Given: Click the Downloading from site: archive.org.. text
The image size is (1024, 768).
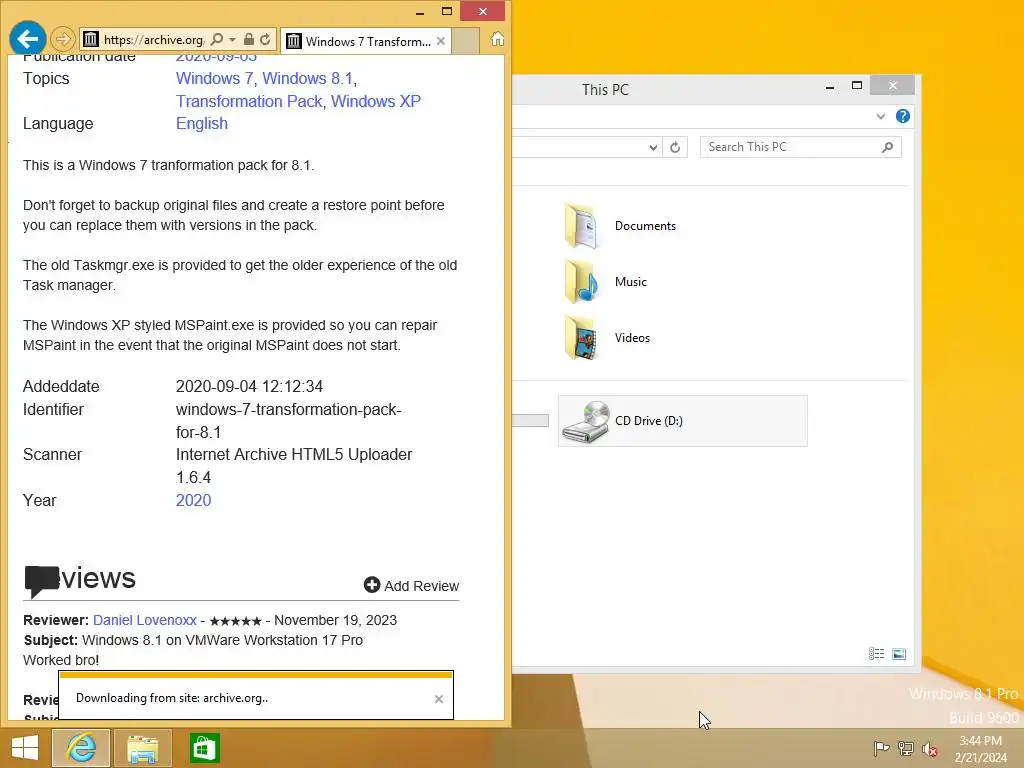Looking at the screenshot, I should click(172, 698).
